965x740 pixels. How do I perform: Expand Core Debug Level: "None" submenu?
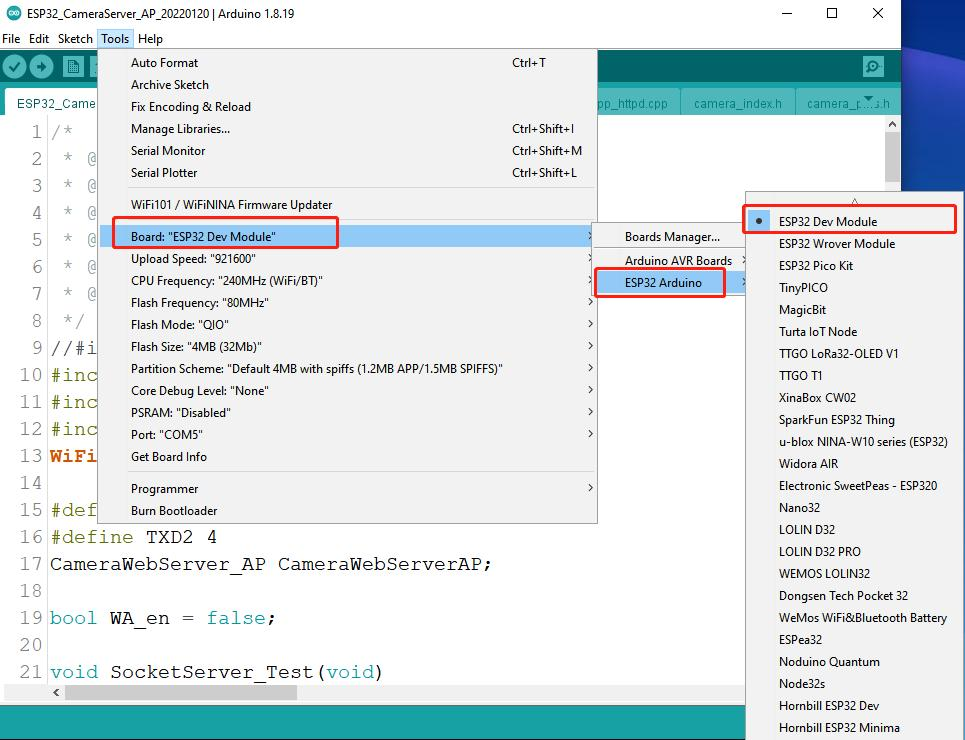pyautogui.click(x=348, y=391)
